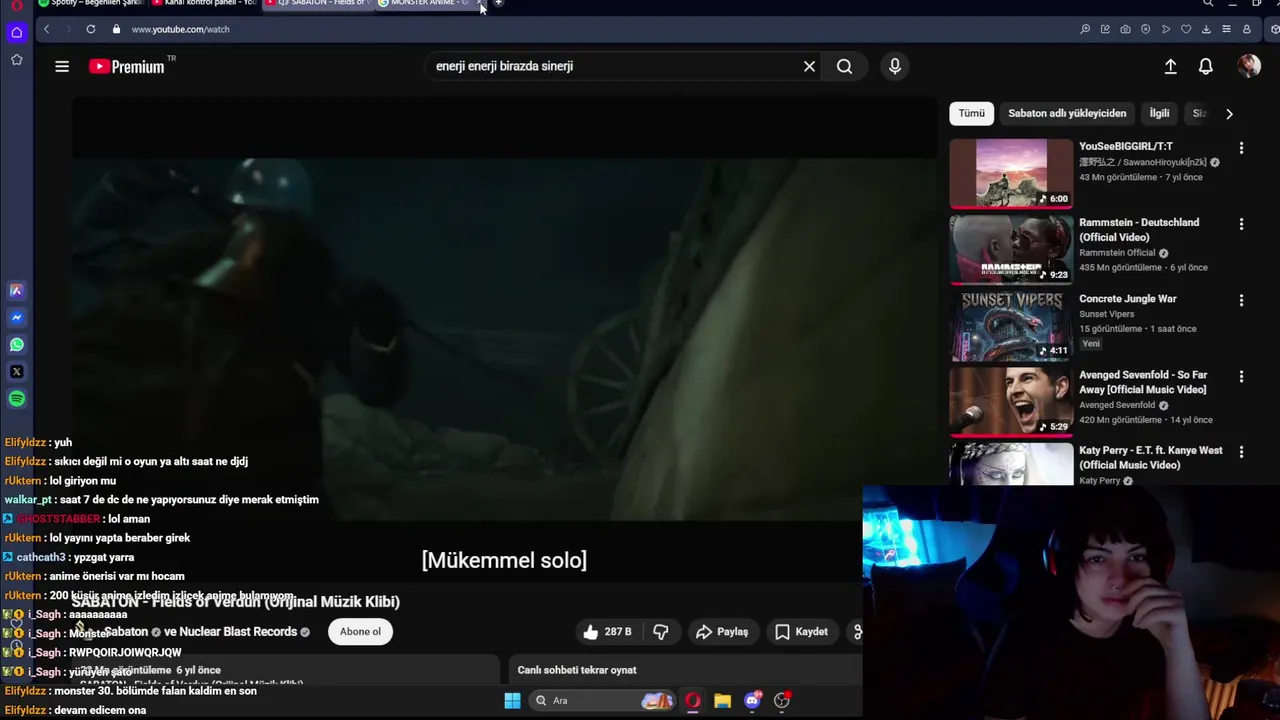
Task: Open options menu for Avenged Sevenfold video
Action: point(1241,377)
